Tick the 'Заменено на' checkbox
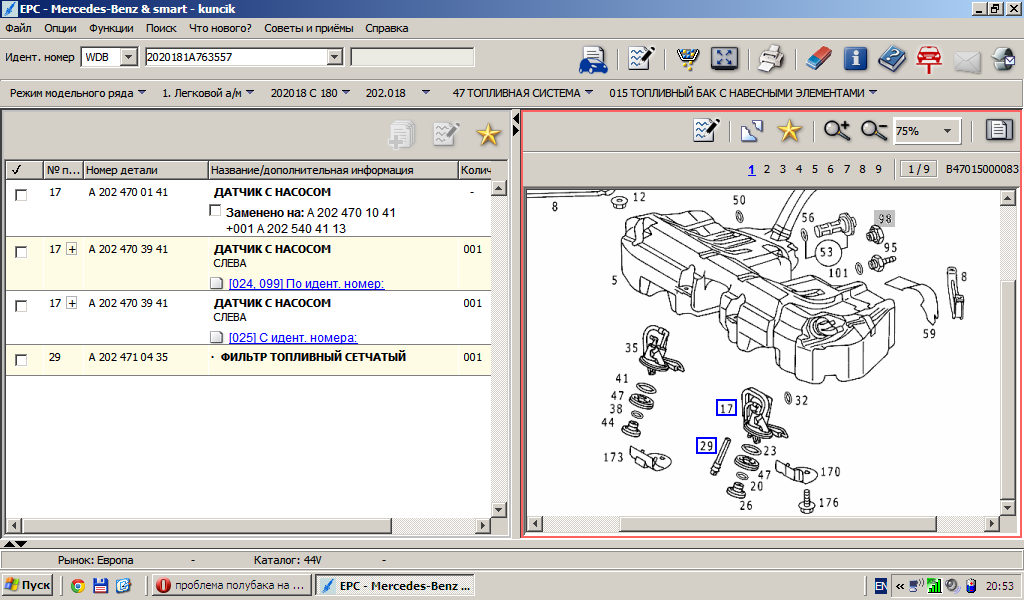The height and width of the screenshot is (600, 1024). [x=215, y=211]
